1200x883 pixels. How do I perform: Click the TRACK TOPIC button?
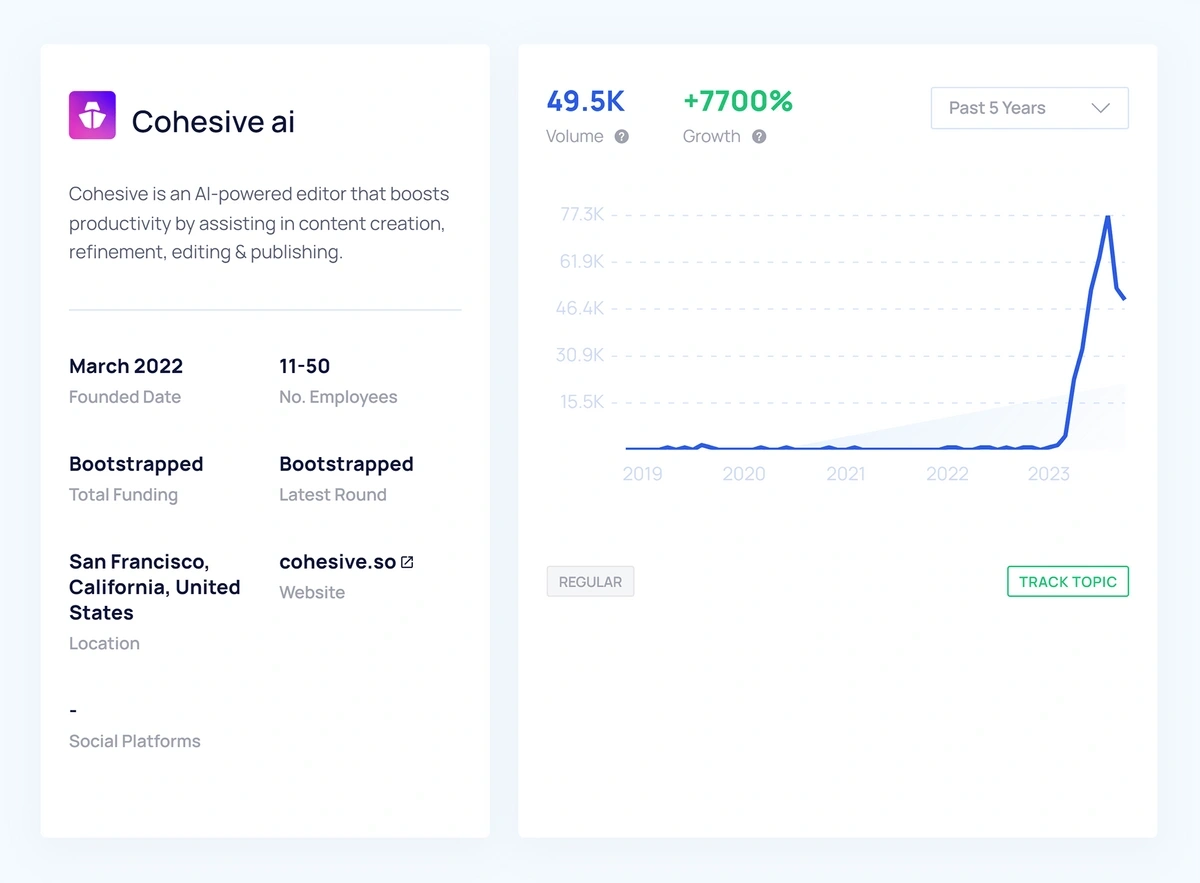pyautogui.click(x=1068, y=582)
